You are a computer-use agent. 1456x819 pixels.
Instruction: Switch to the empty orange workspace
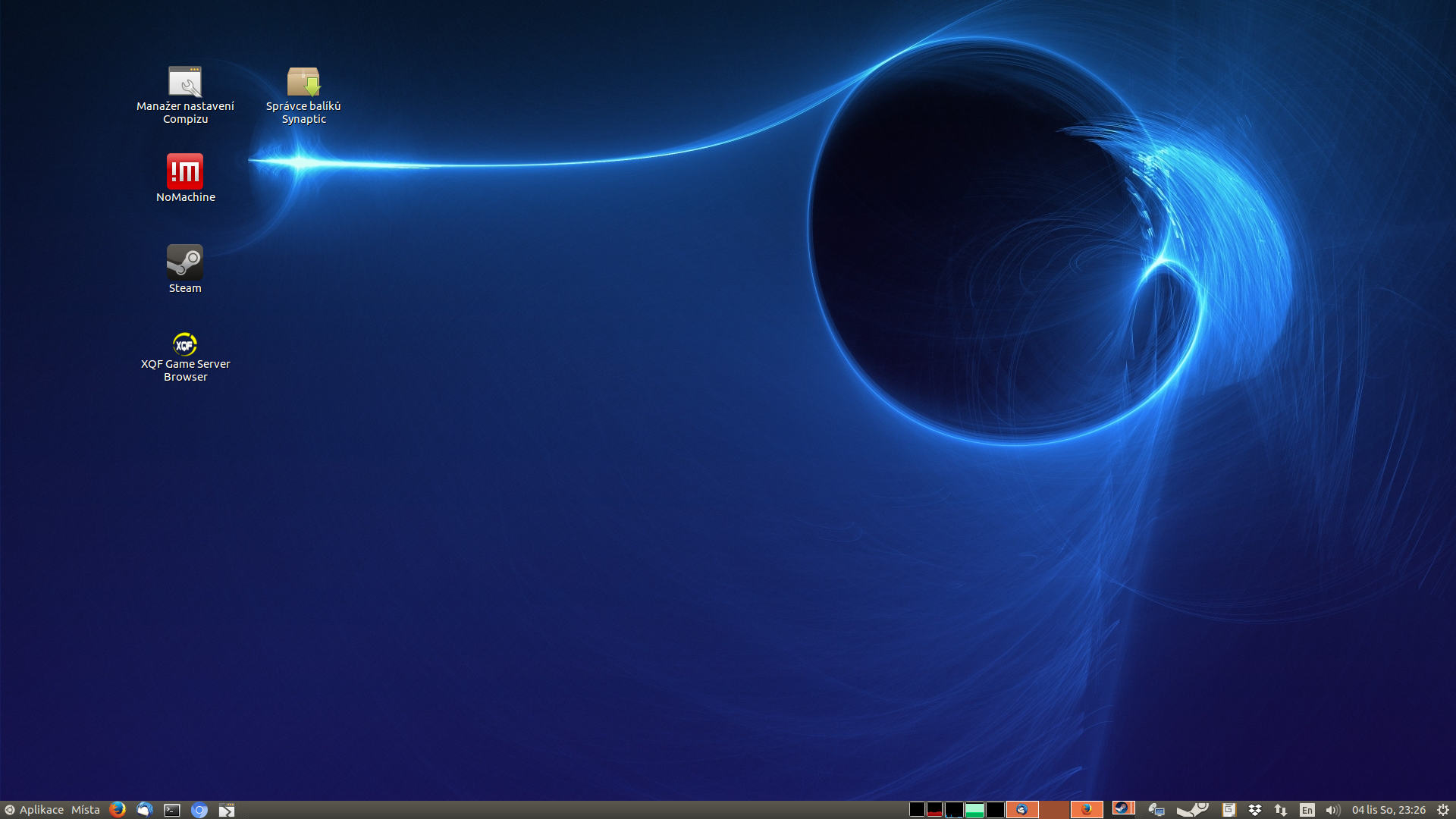coord(1054,810)
